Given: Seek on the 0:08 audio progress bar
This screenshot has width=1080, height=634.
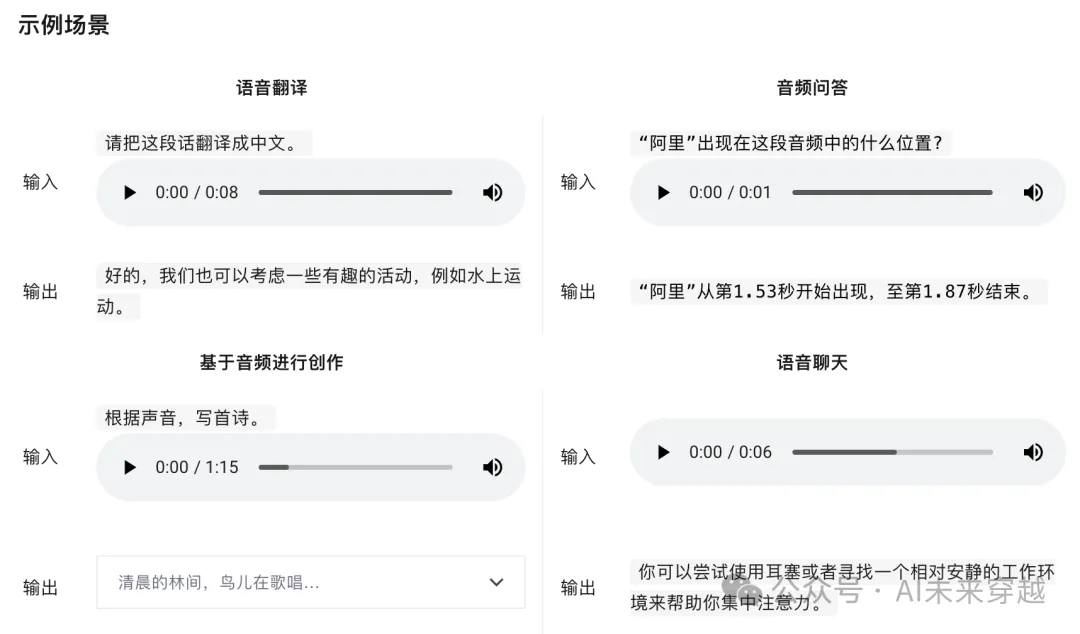Looking at the screenshot, I should (x=355, y=193).
